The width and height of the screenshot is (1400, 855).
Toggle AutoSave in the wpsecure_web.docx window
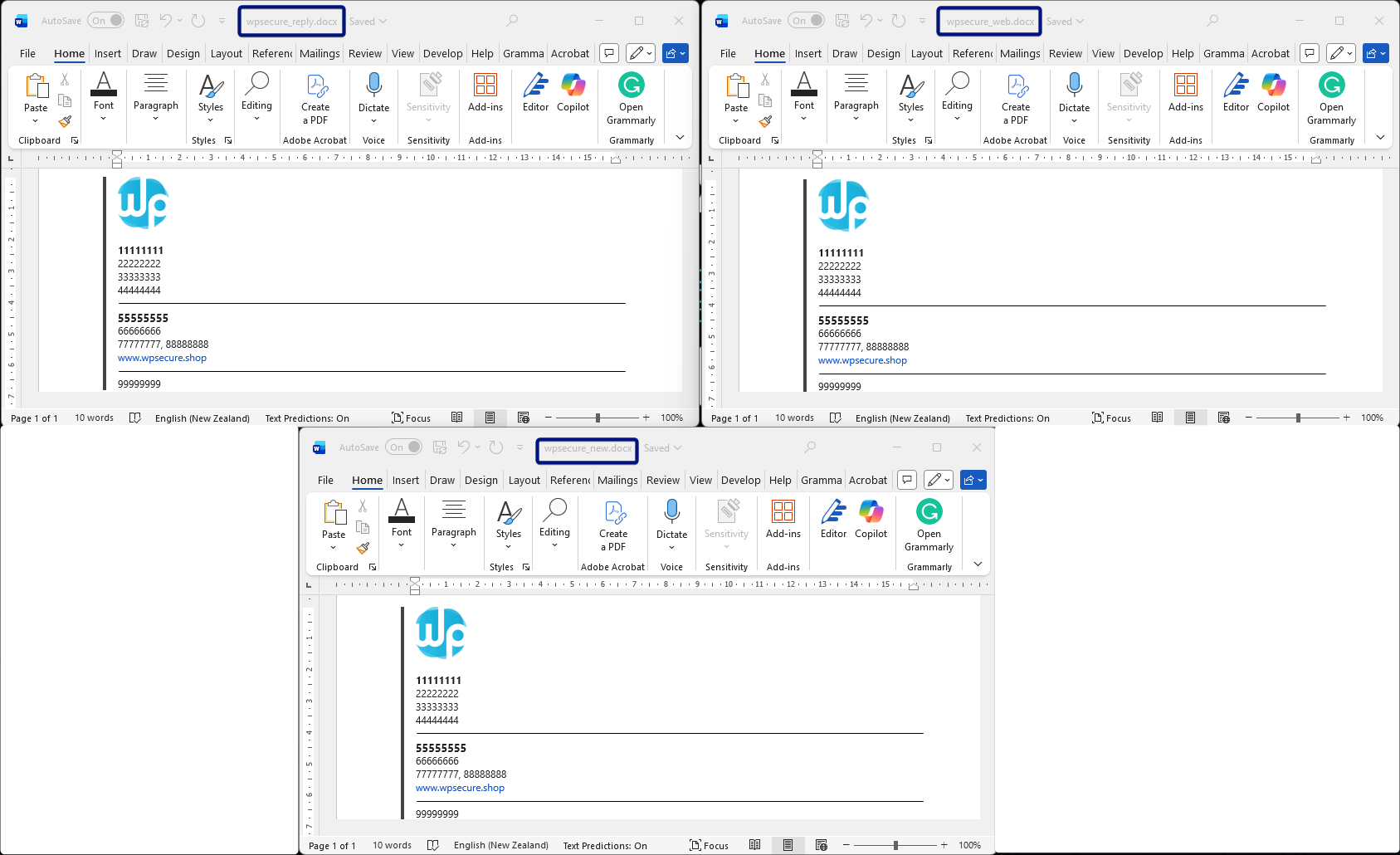coord(807,21)
